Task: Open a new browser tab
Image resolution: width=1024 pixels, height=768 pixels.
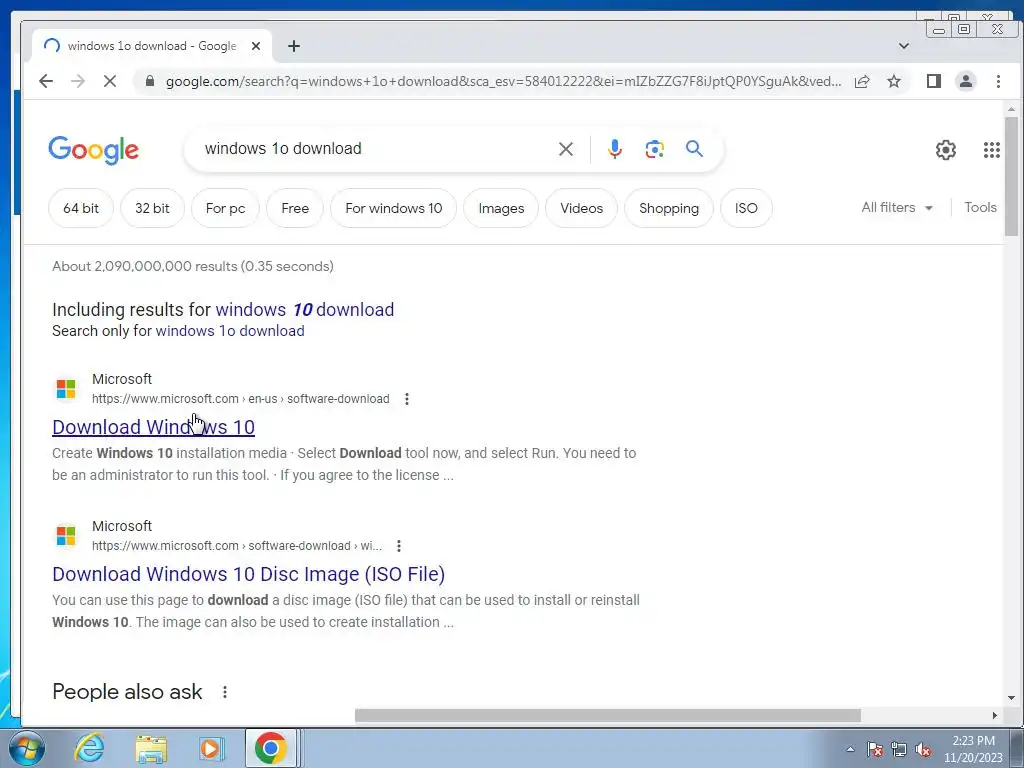Action: click(294, 46)
